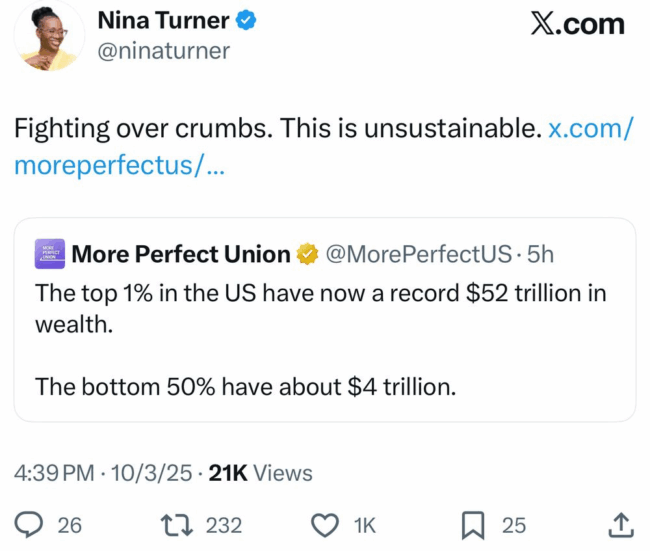Image resolution: width=650 pixels, height=551 pixels.
Task: Visit the @MorePerfectUS handle
Action: (419, 255)
